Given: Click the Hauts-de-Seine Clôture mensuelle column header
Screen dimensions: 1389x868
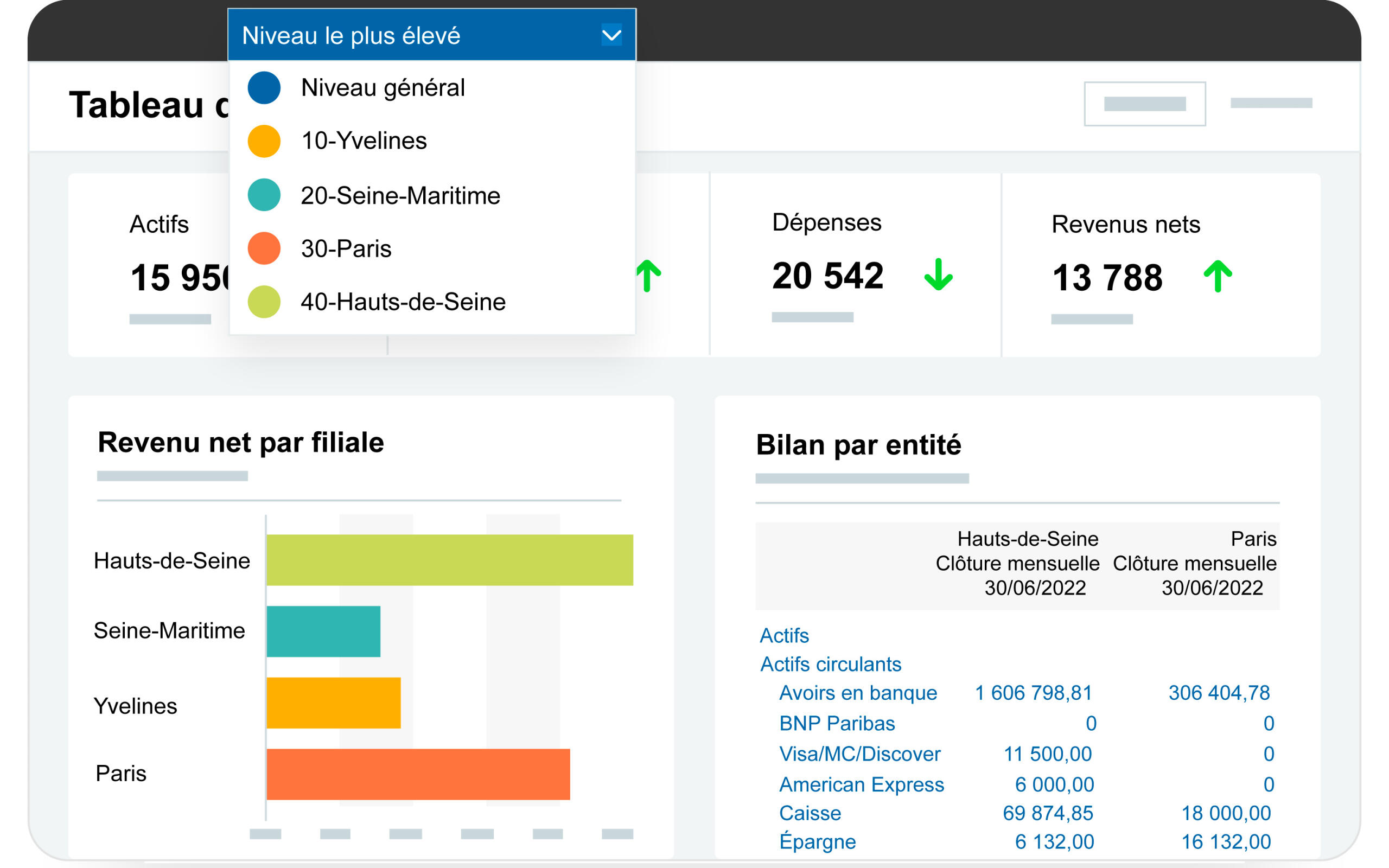Looking at the screenshot, I should 1018,564.
